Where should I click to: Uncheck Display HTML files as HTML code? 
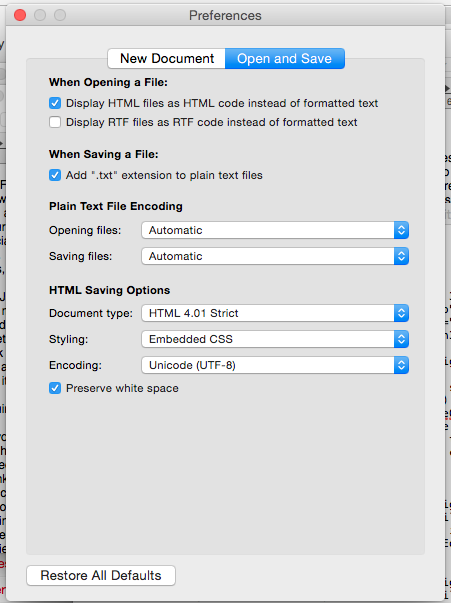(x=55, y=103)
